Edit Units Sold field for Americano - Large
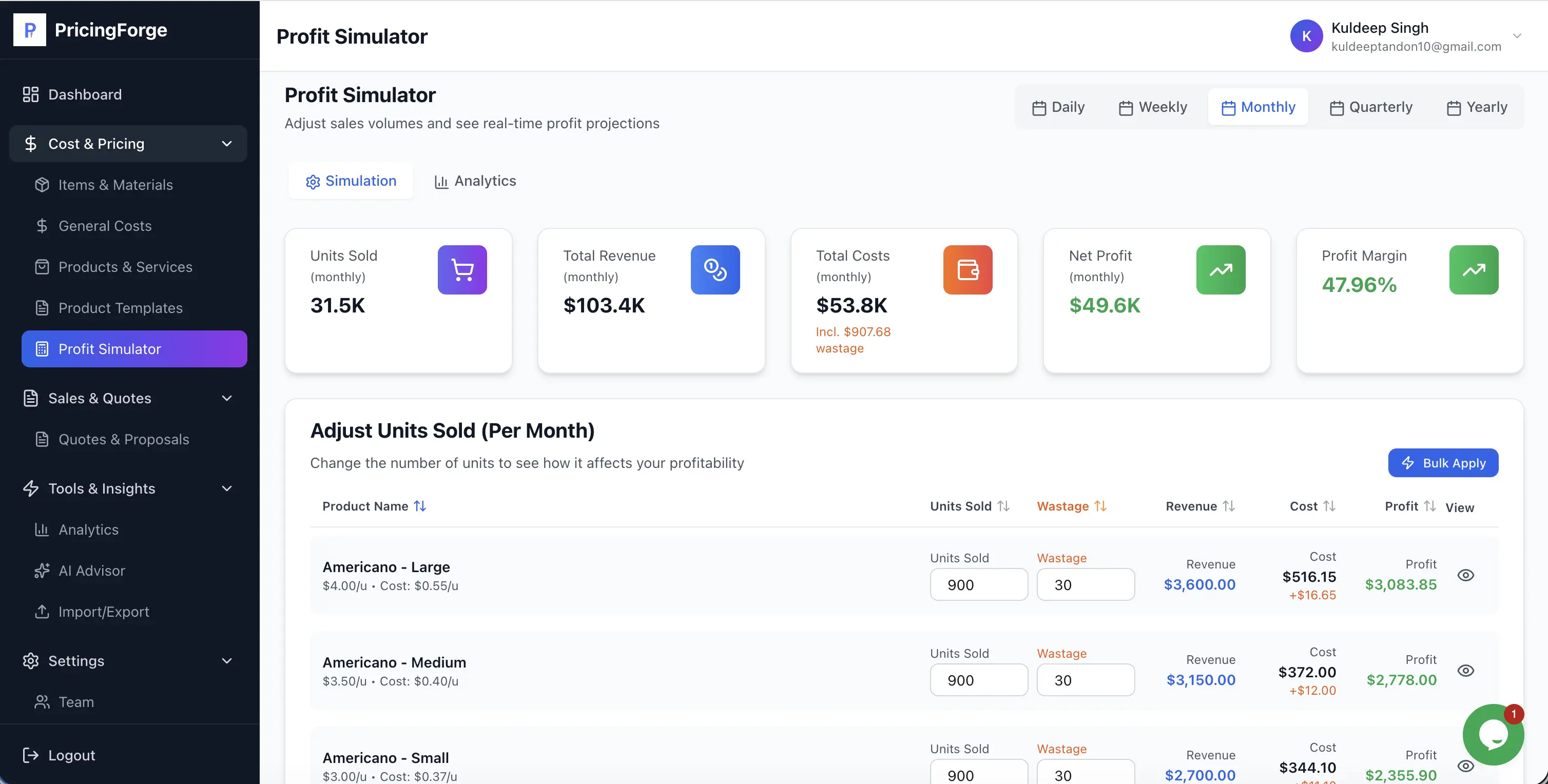The width and height of the screenshot is (1548, 784). click(978, 584)
